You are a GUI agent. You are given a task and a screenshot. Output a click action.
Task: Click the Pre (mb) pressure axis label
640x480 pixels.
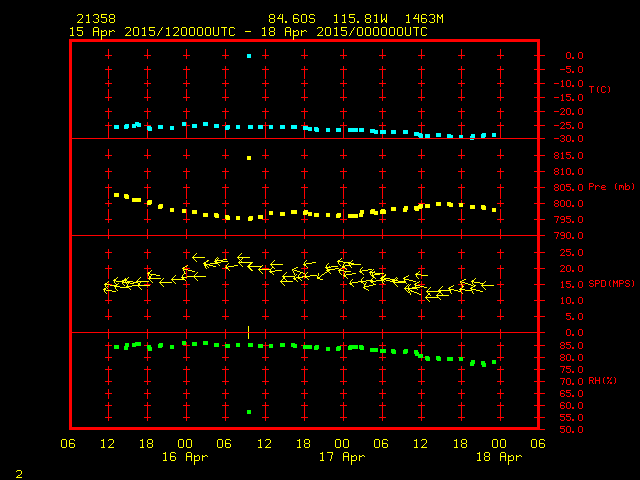click(x=611, y=187)
